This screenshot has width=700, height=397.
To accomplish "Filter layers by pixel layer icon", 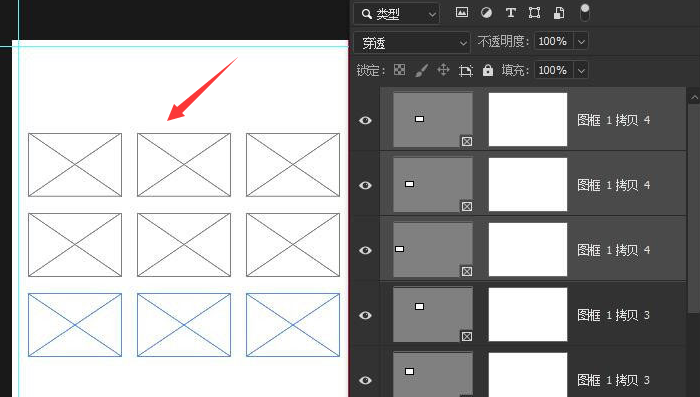I will pos(462,13).
